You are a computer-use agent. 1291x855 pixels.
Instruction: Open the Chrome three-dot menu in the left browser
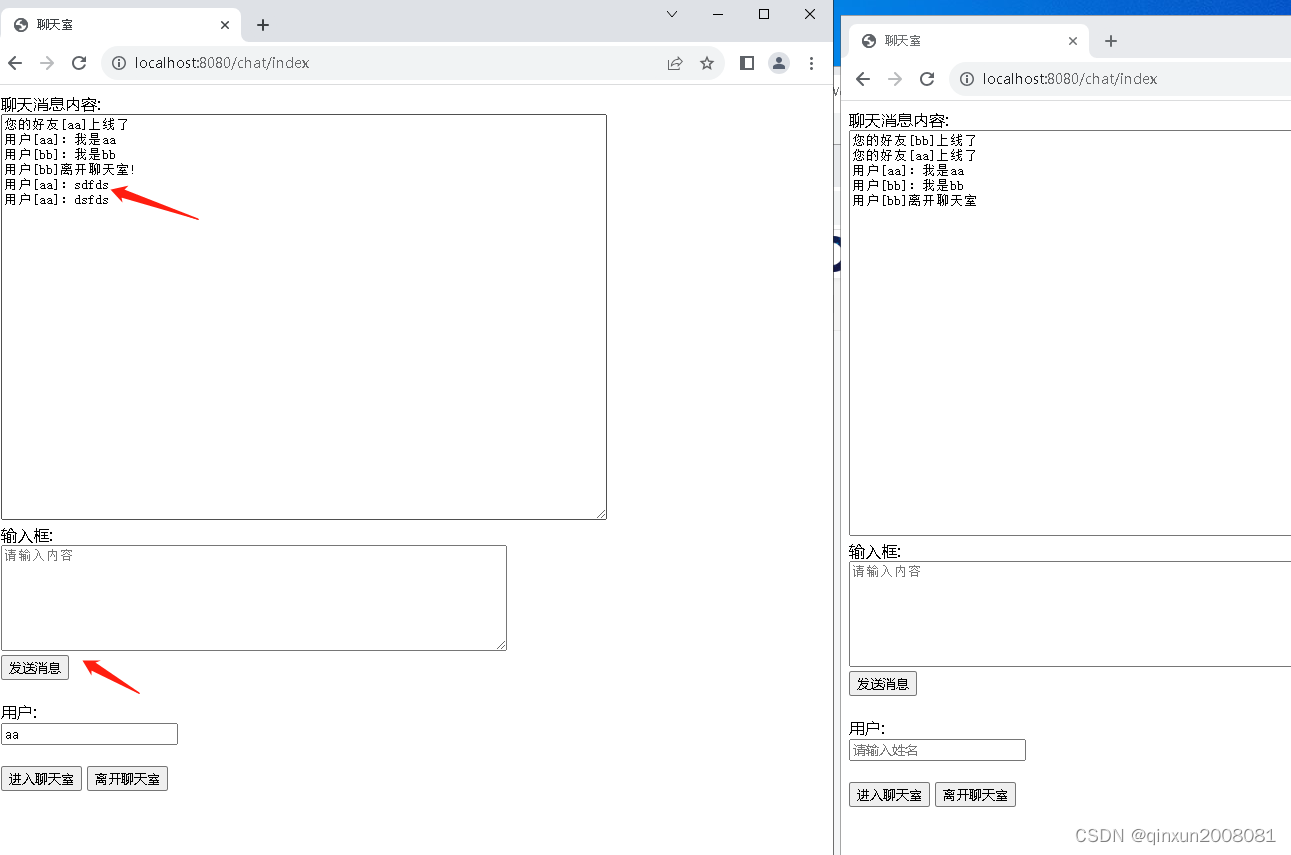coord(811,62)
